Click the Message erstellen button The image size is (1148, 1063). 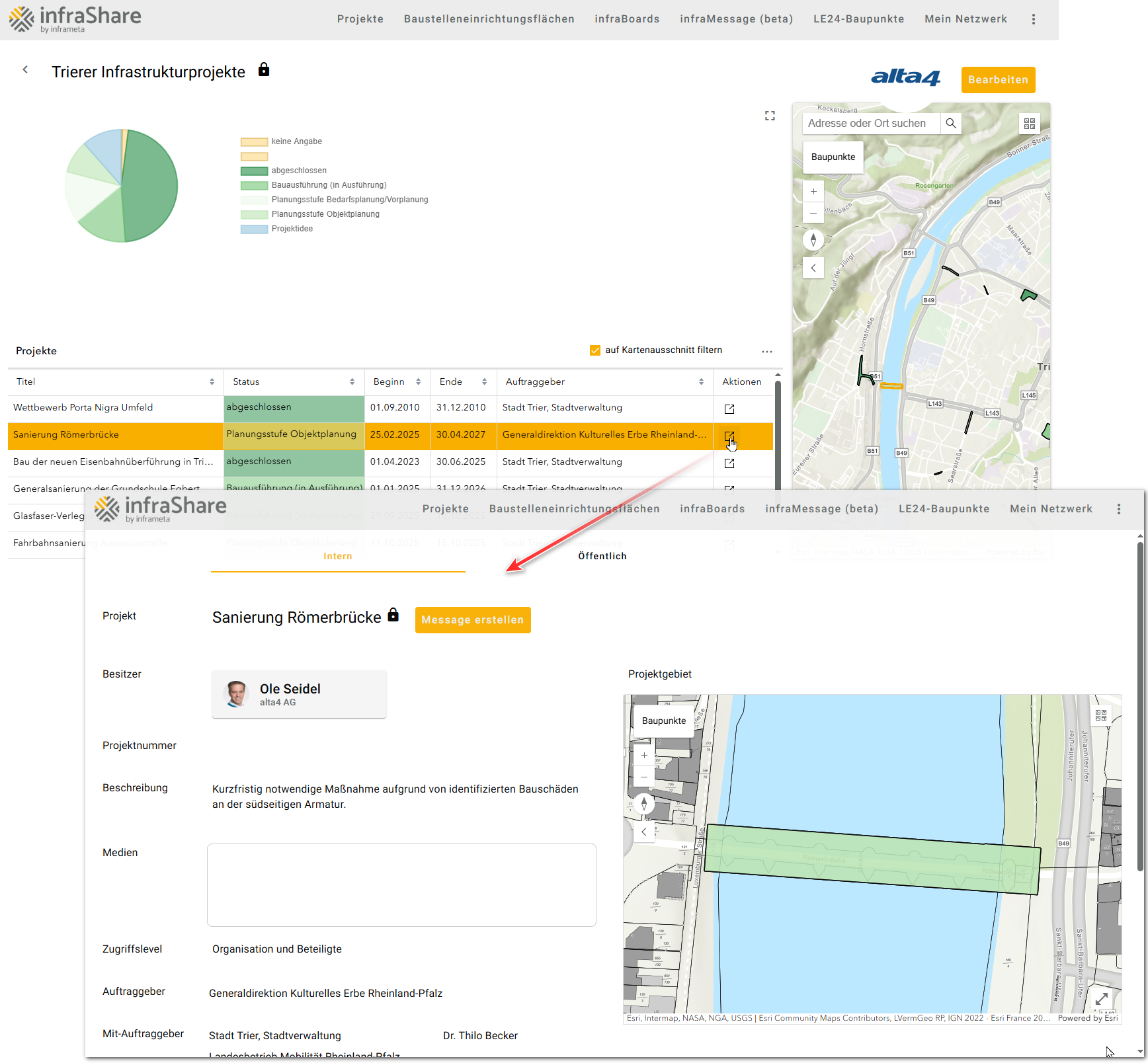[472, 620]
